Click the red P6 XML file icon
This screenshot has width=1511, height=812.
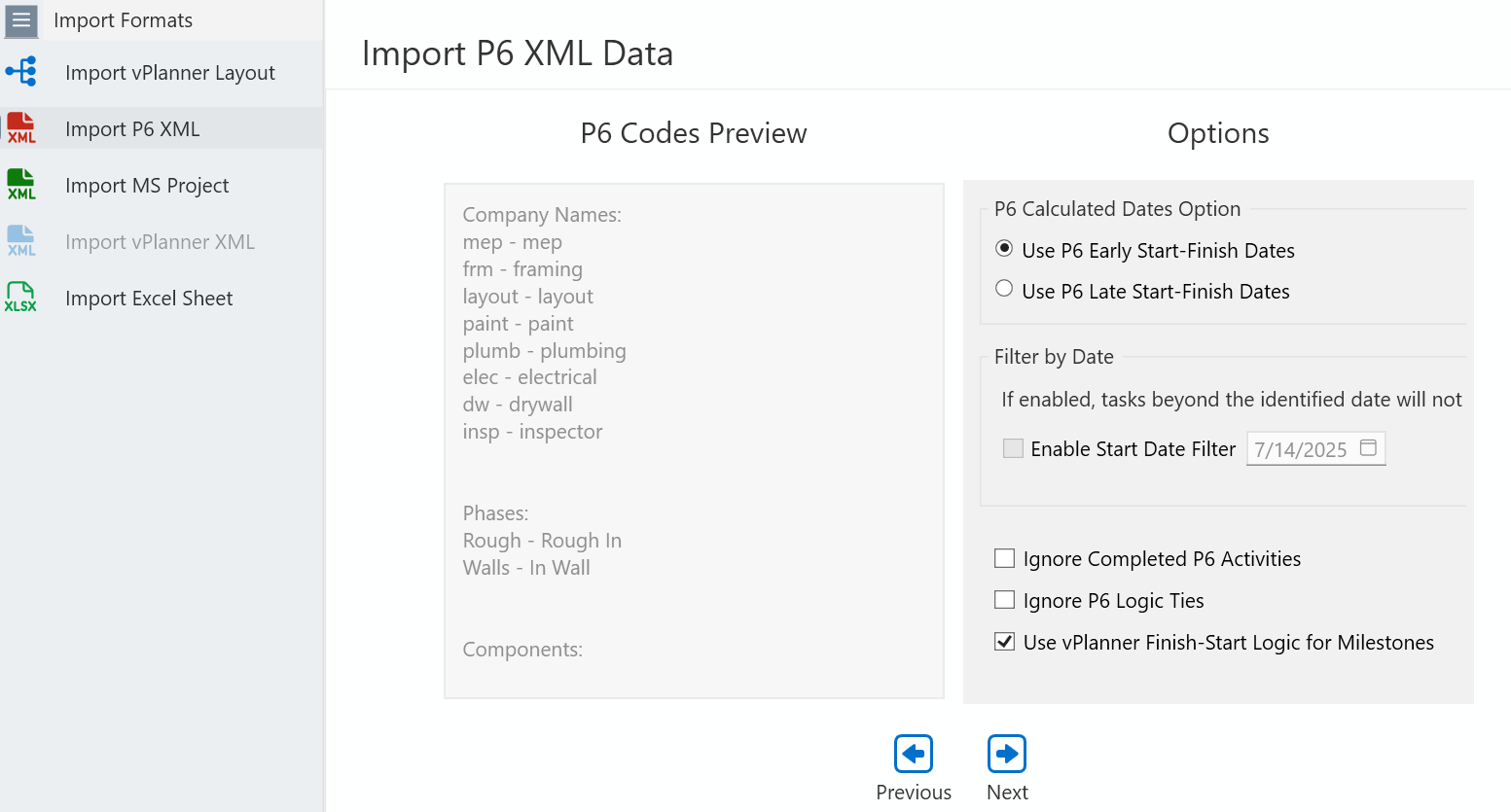(x=20, y=127)
